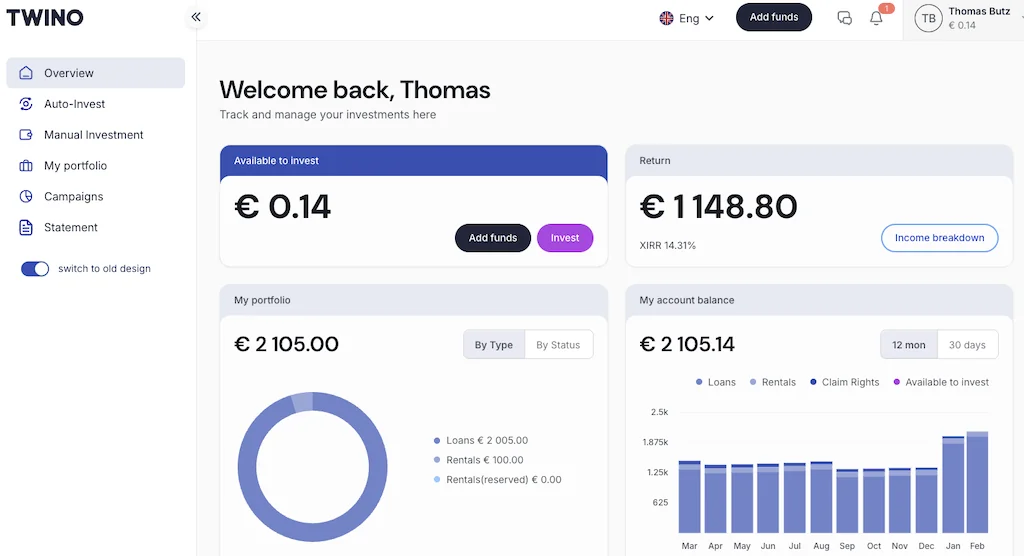This screenshot has height=556, width=1024.
Task: Click the purple Invest button
Action: 565,238
